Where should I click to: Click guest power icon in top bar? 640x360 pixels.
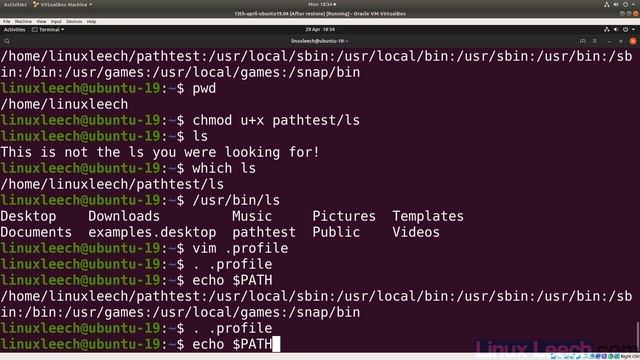625,29
